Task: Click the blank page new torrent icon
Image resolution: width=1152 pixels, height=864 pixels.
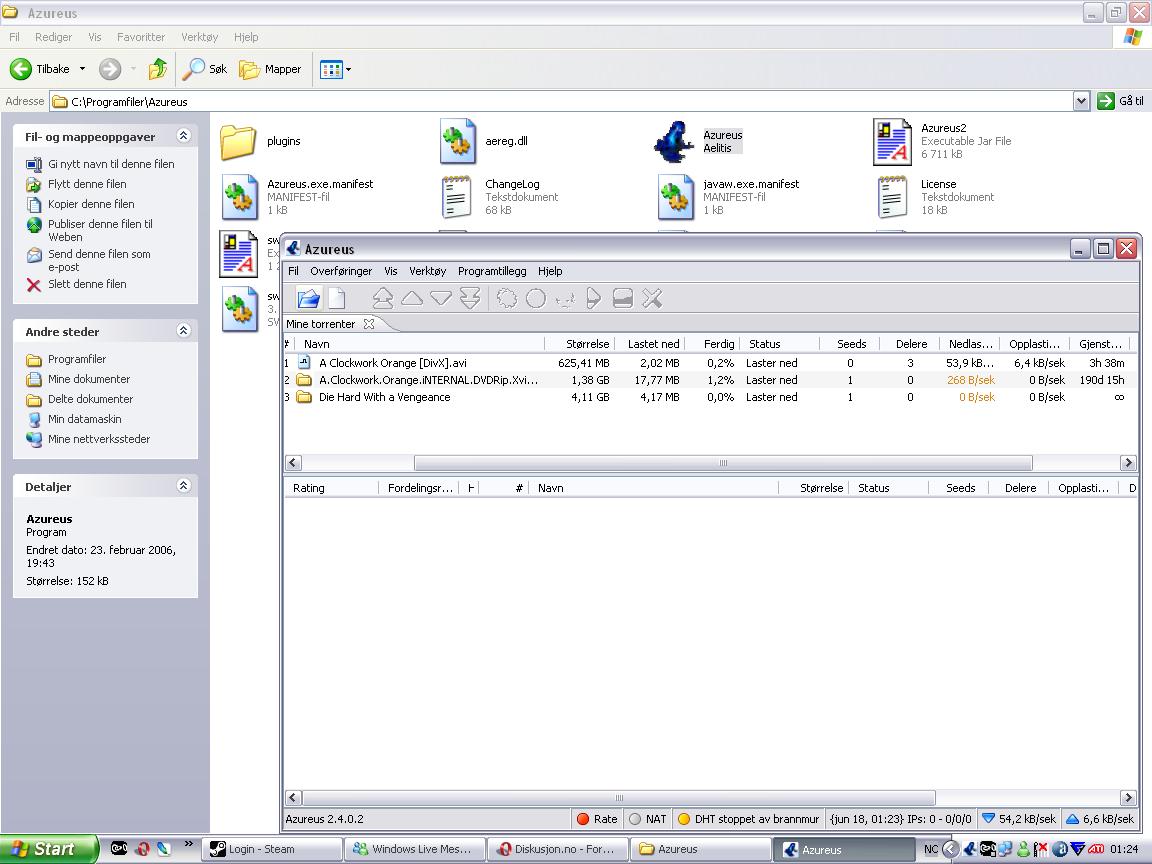Action: (336, 298)
